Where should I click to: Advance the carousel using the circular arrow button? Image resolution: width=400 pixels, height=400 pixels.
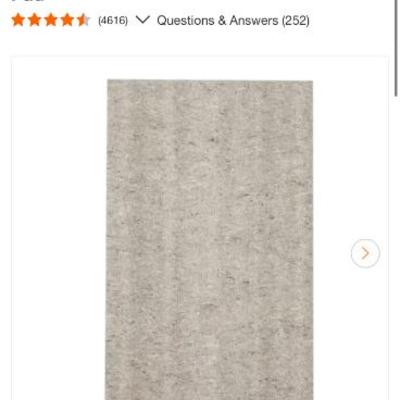pyautogui.click(x=365, y=253)
